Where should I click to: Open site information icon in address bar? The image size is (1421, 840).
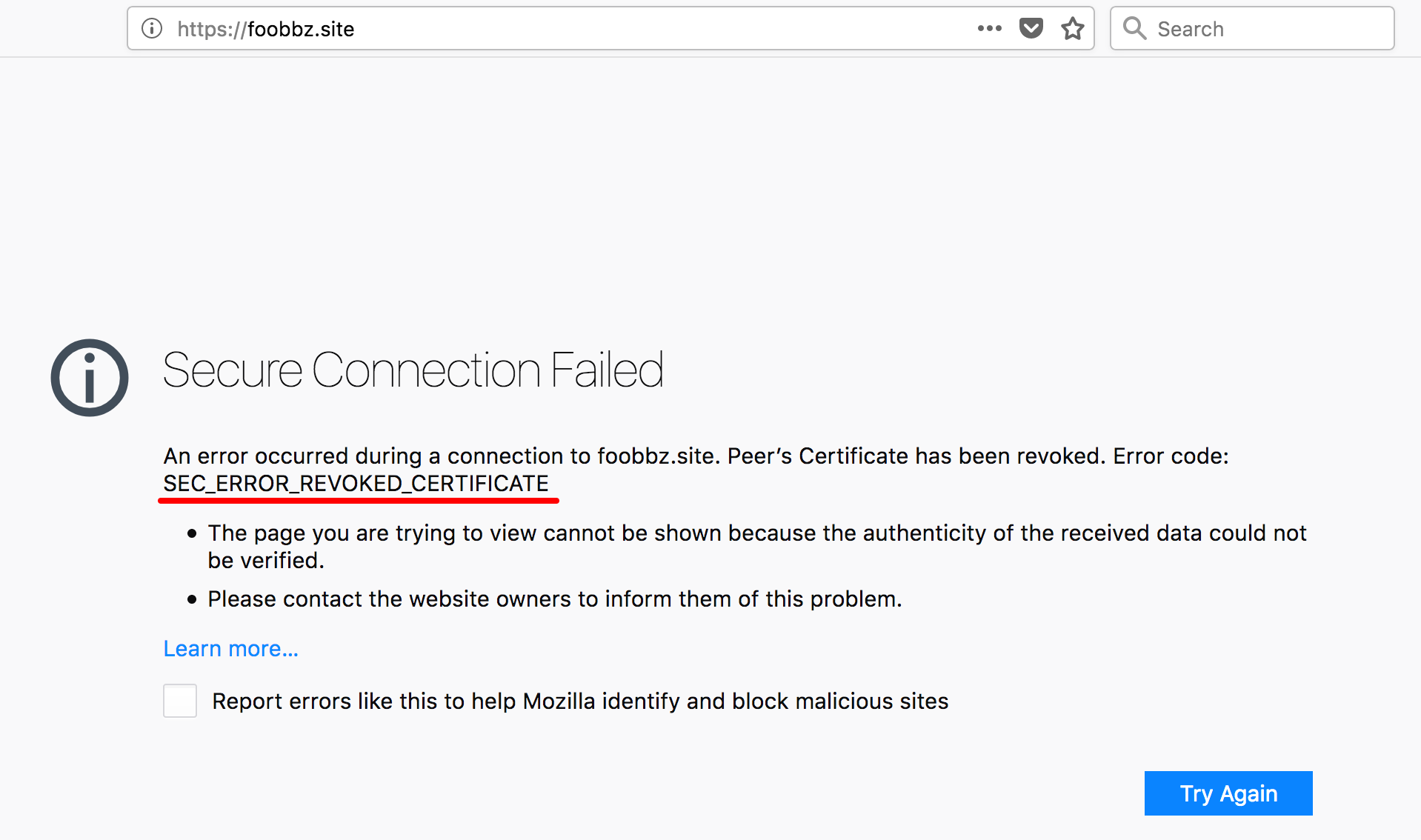152,29
